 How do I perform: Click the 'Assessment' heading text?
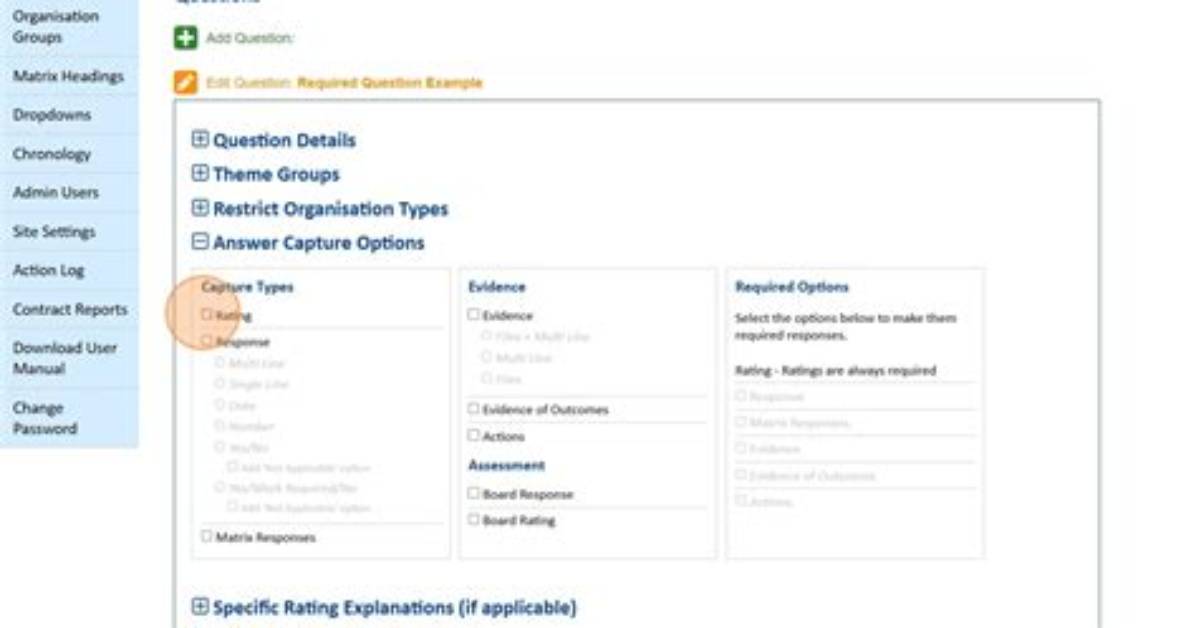click(506, 465)
